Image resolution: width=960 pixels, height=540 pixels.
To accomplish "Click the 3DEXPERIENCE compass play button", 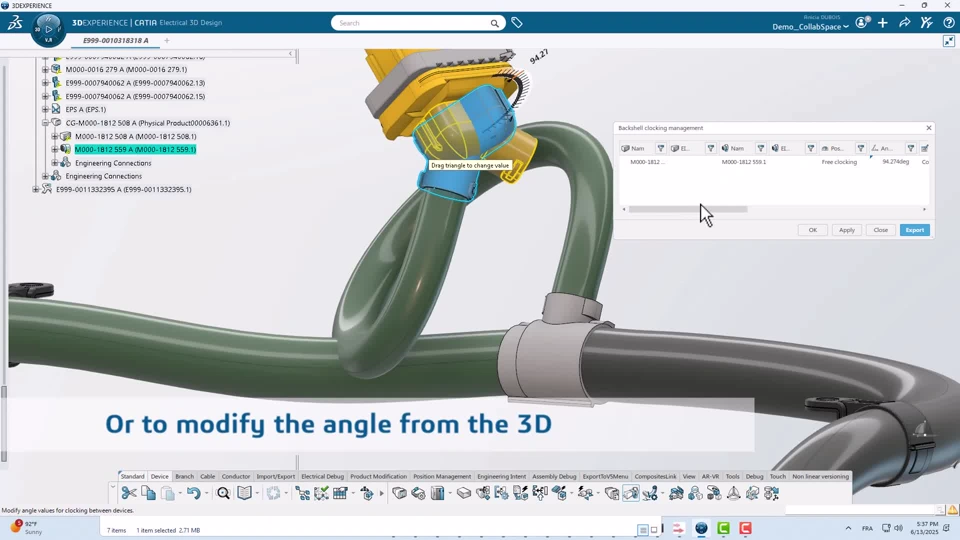I will [48, 29].
